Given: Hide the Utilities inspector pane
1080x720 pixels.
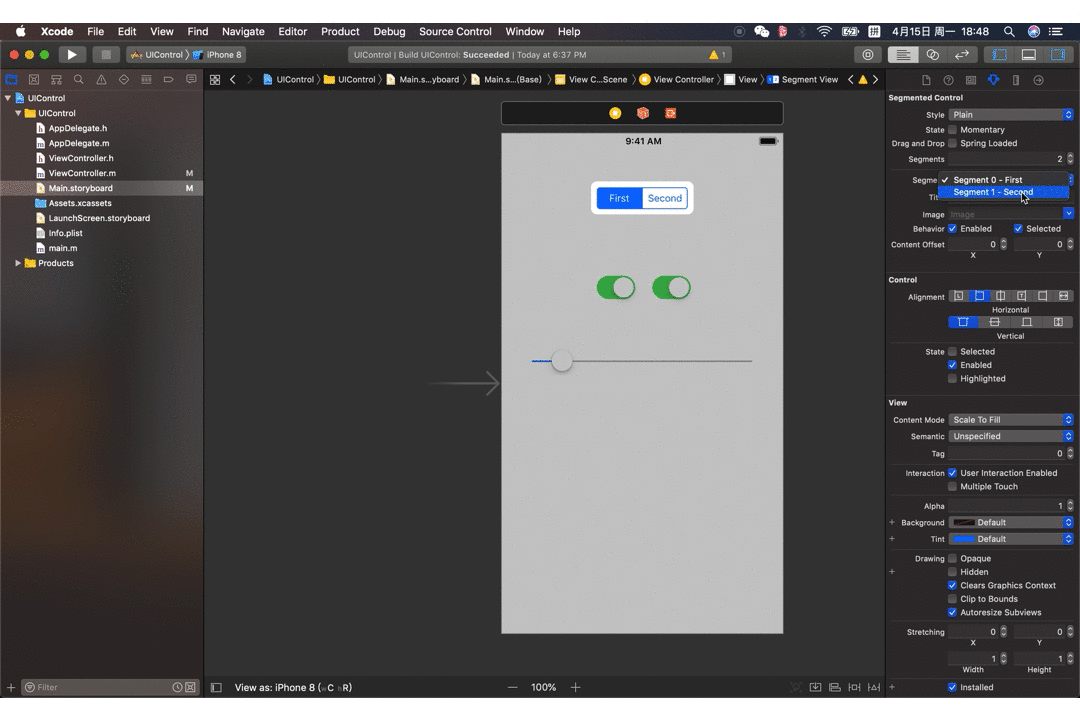Looking at the screenshot, I should pos(1058,54).
